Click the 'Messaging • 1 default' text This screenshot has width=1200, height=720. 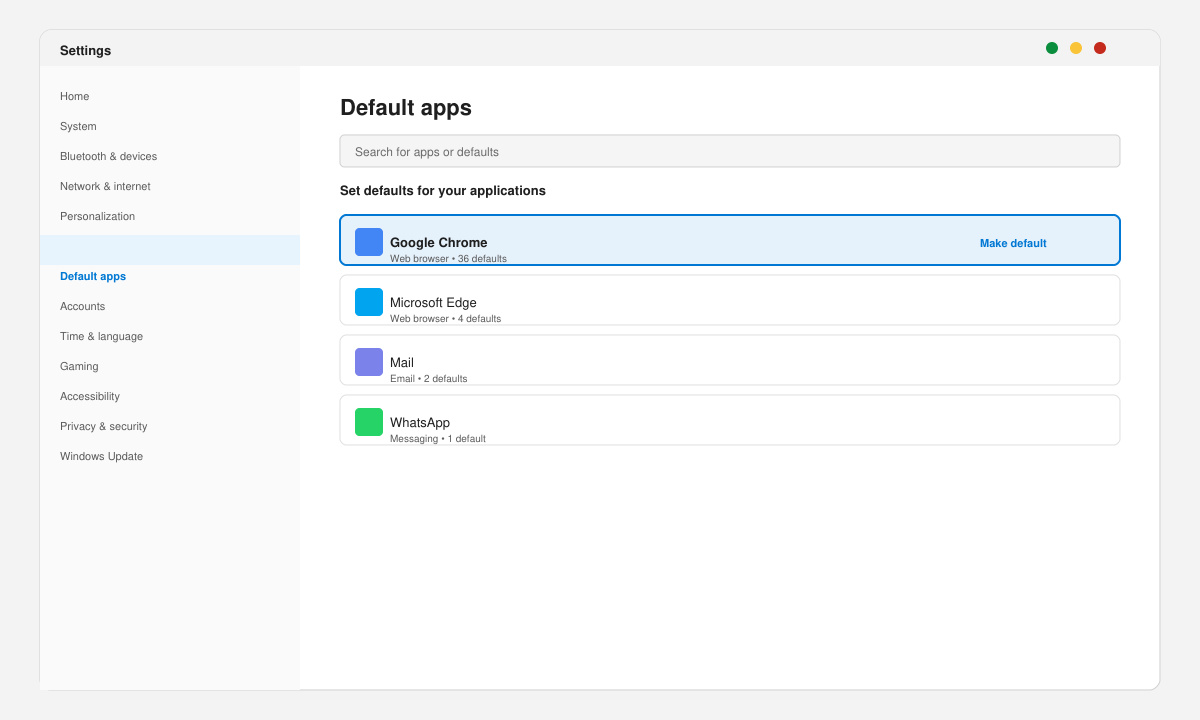pyautogui.click(x=438, y=439)
